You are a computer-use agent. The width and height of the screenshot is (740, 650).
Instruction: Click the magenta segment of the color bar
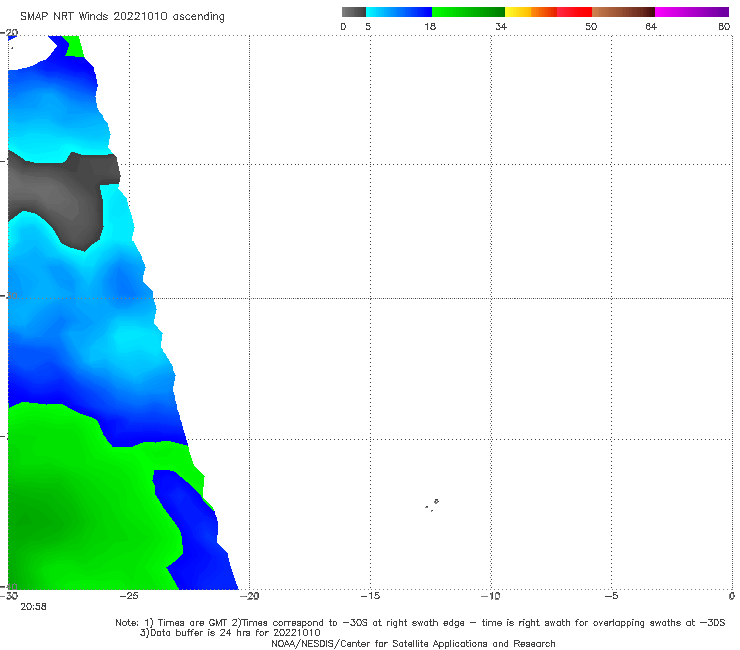(692, 12)
